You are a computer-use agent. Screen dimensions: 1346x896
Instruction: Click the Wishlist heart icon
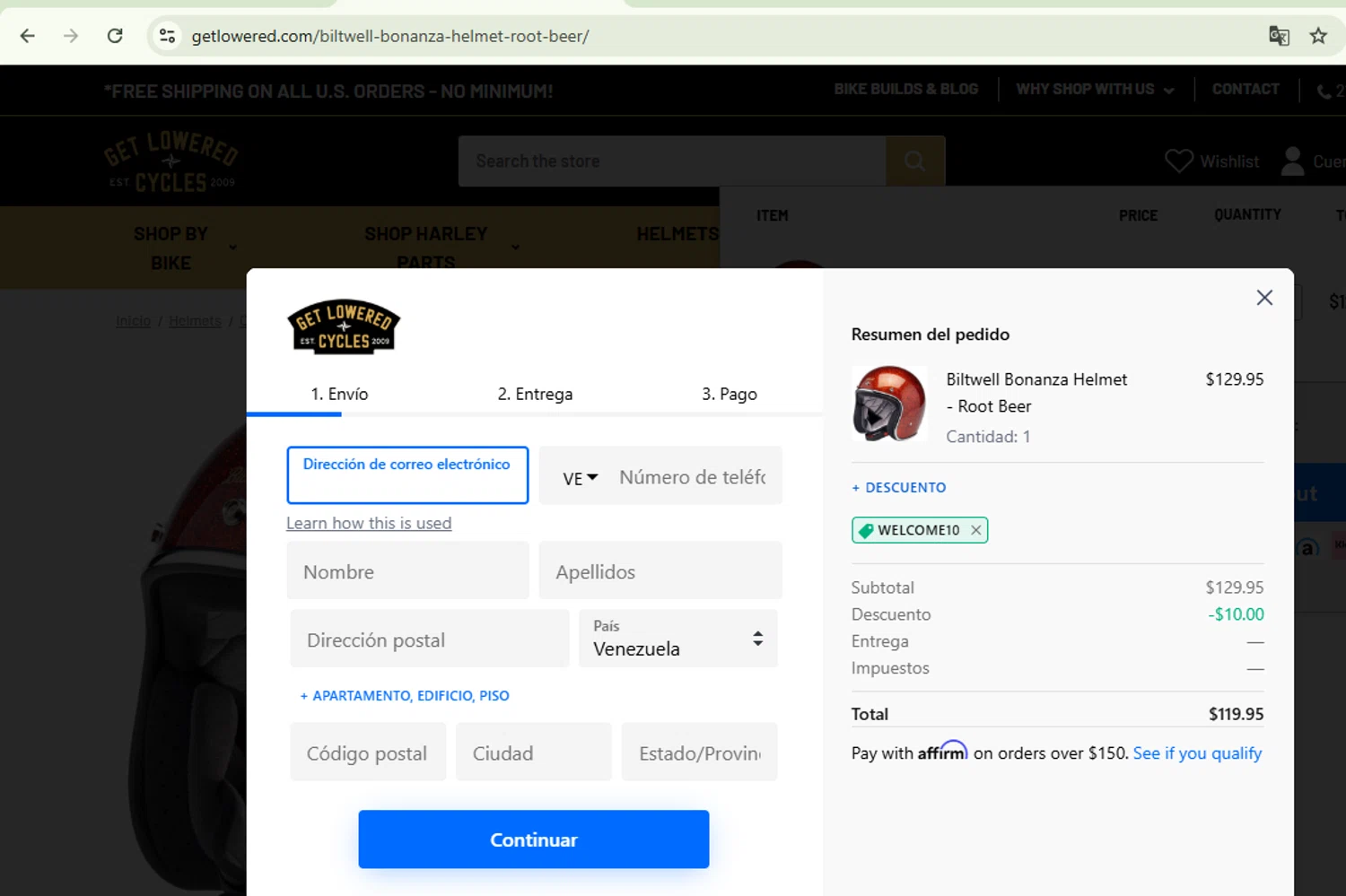pos(1178,161)
